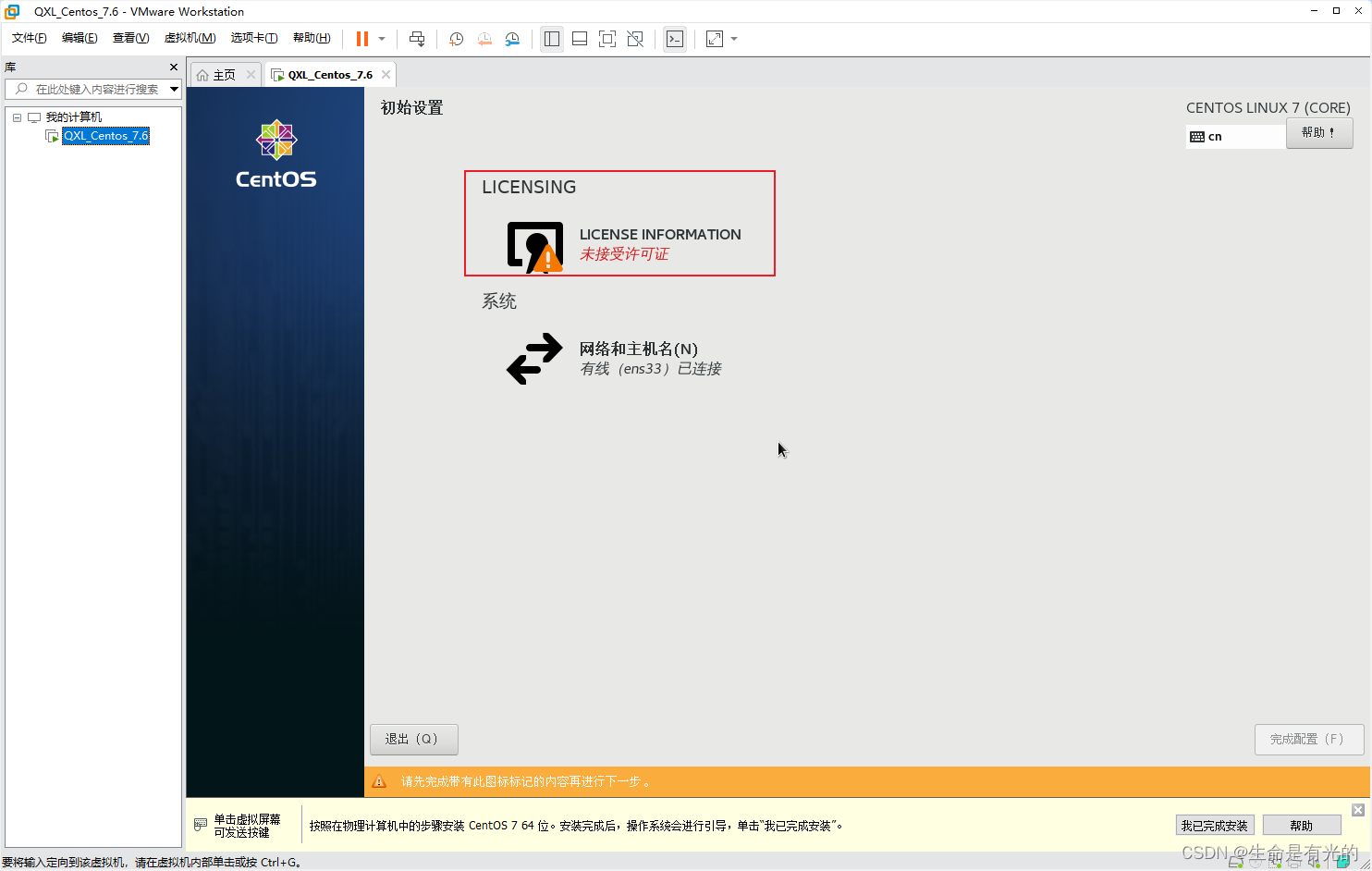Collapse the 我的计算机 tree node
The image size is (1372, 871).
17,117
